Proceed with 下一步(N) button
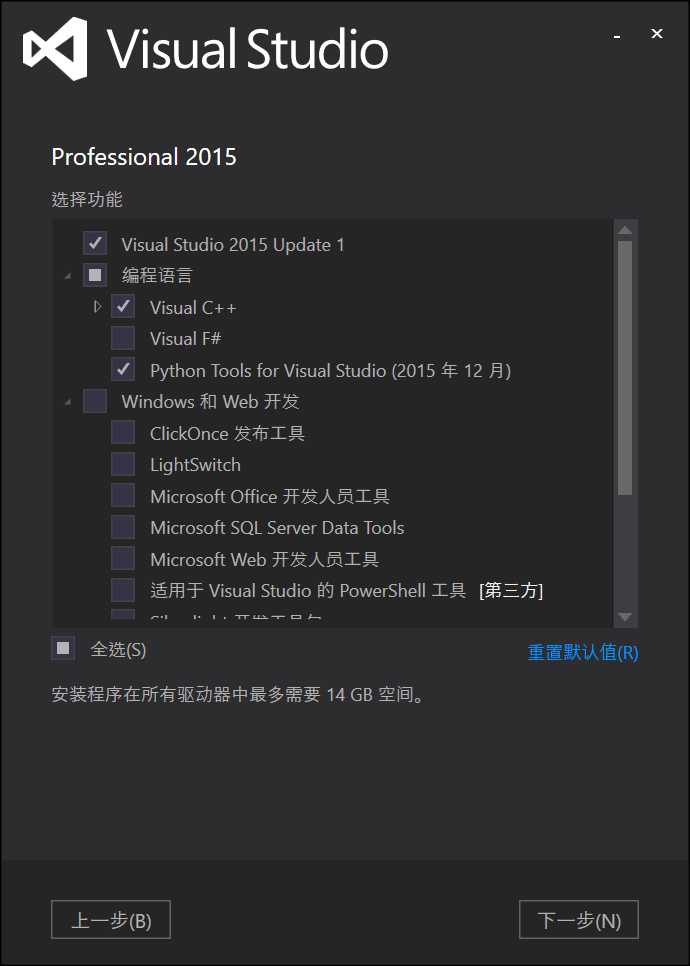Viewport: 690px width, 966px height. point(578,920)
